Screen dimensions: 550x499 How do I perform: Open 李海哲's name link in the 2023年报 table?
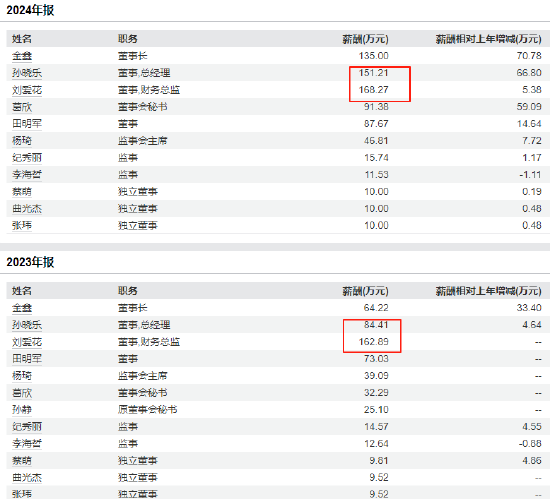(27, 444)
